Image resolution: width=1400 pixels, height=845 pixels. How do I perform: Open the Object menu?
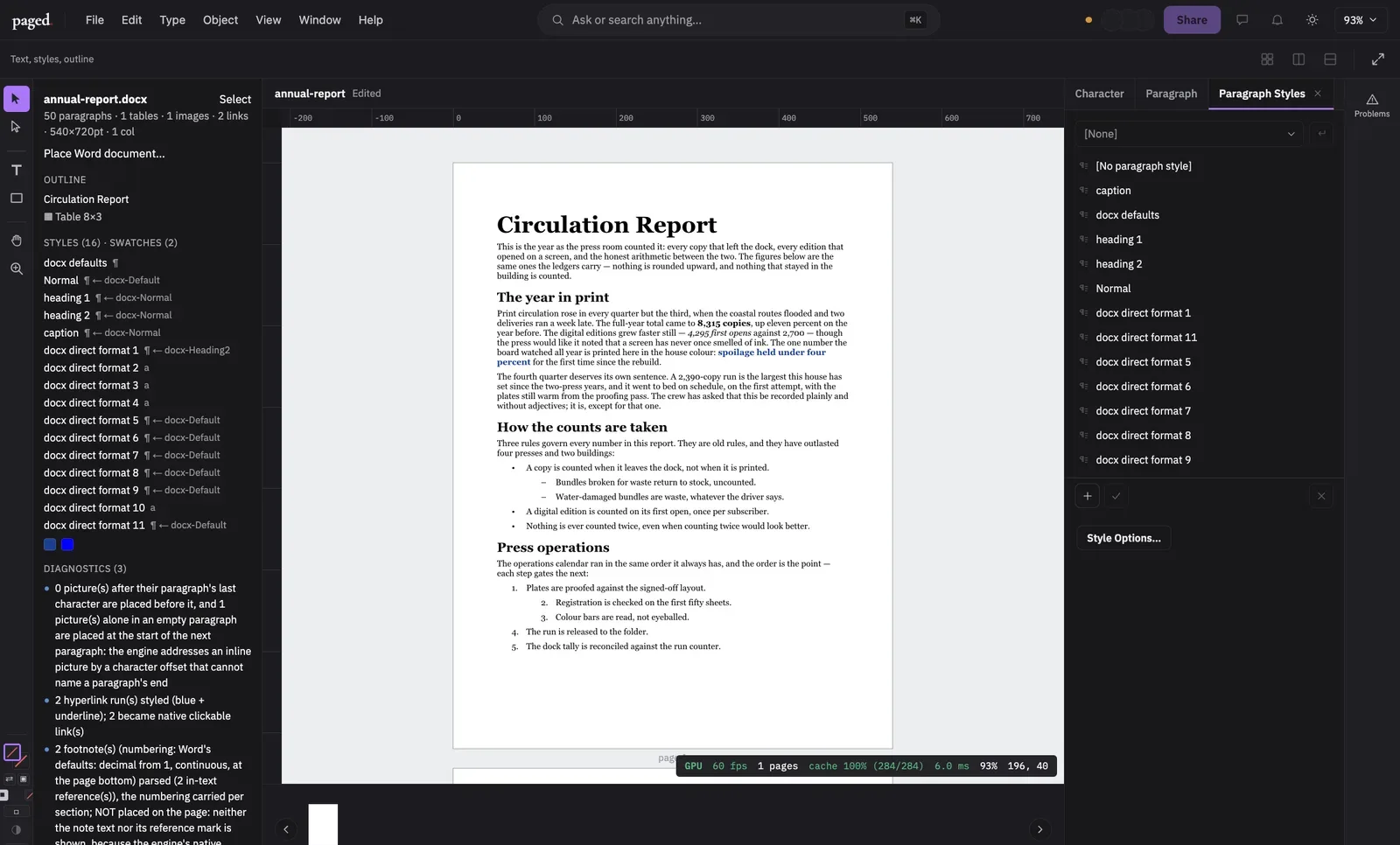click(220, 20)
